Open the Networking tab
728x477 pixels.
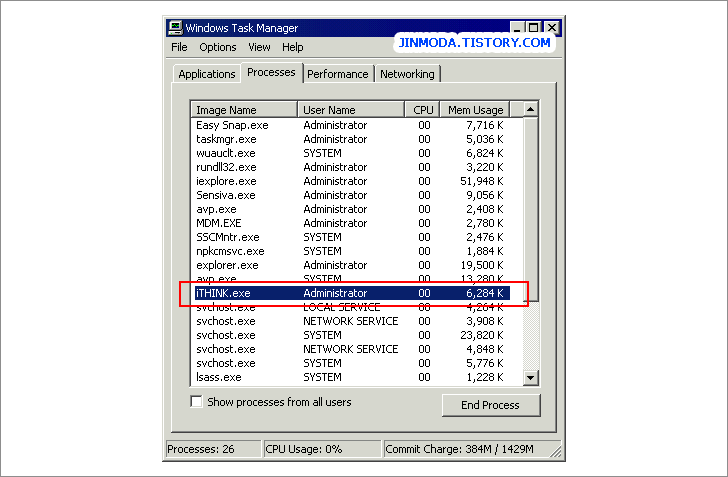tap(407, 74)
